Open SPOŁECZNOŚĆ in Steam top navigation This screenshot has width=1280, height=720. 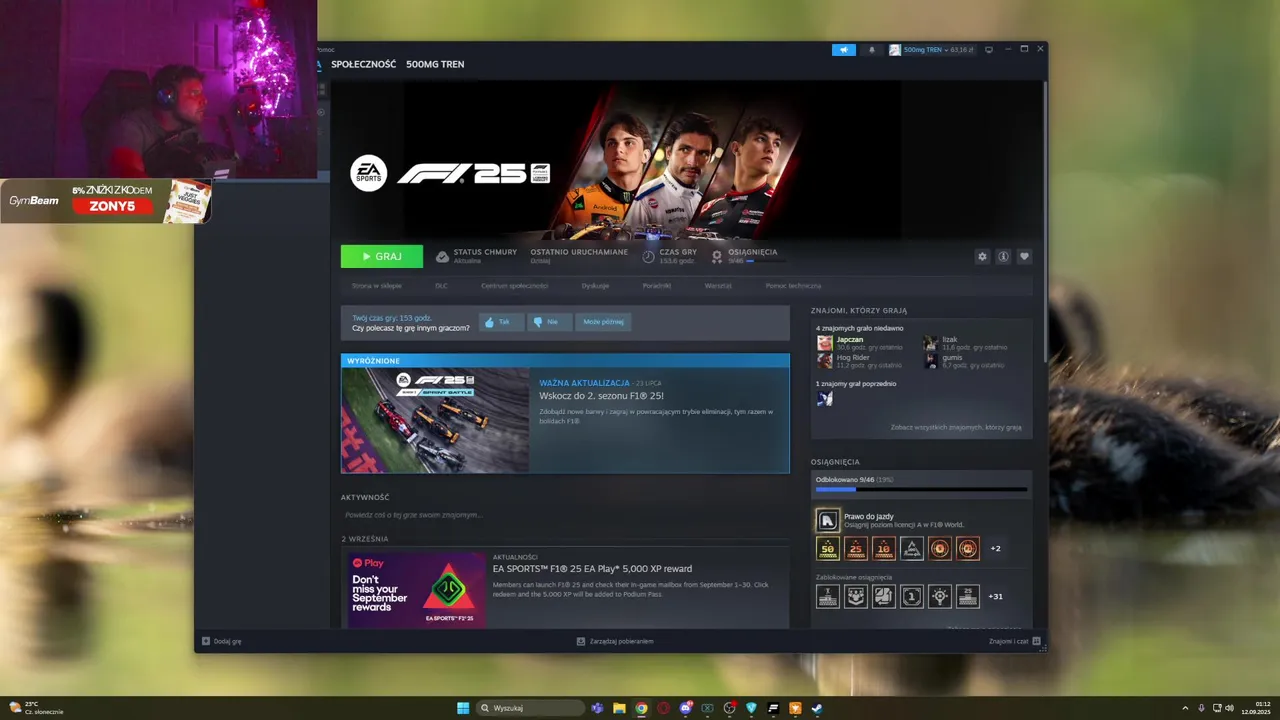tap(363, 64)
